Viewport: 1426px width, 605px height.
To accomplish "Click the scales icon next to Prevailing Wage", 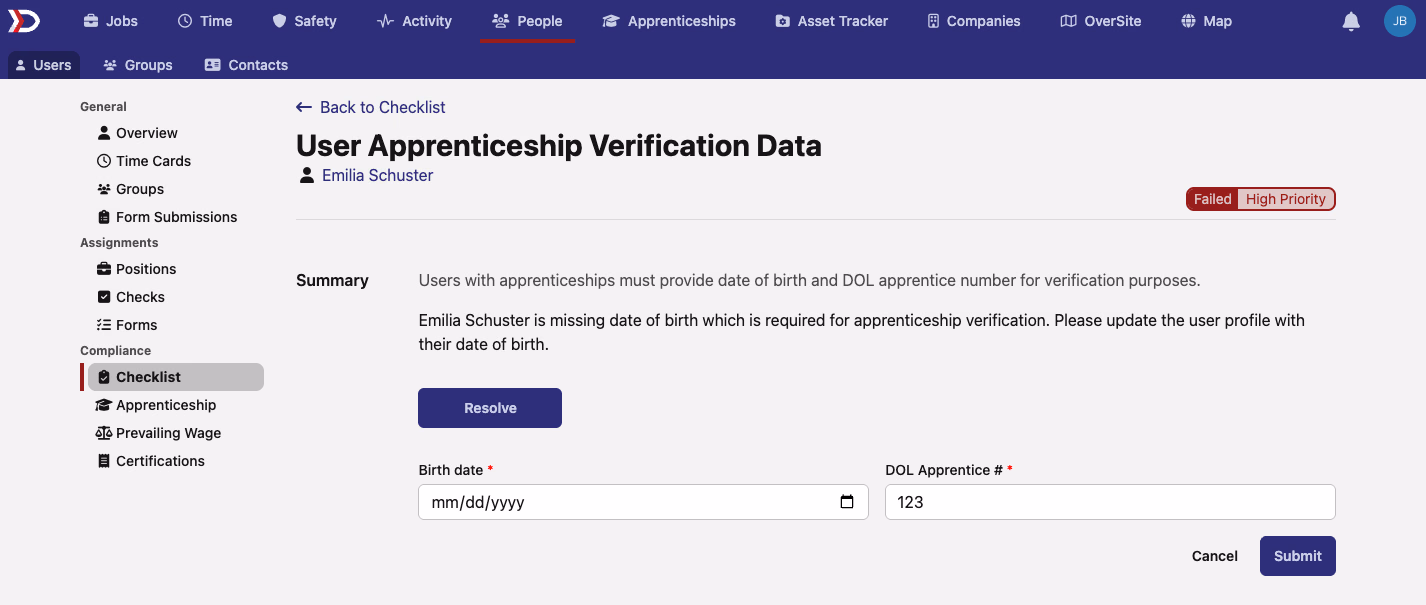I will [x=104, y=433].
